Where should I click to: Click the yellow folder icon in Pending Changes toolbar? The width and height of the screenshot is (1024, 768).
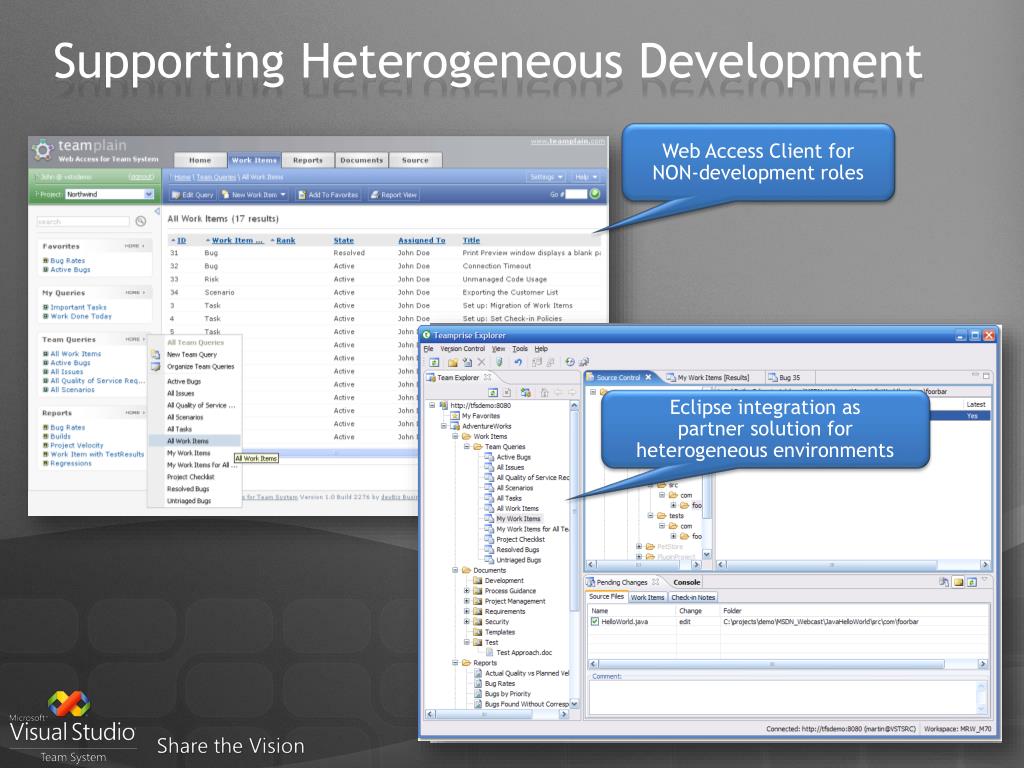[x=958, y=582]
